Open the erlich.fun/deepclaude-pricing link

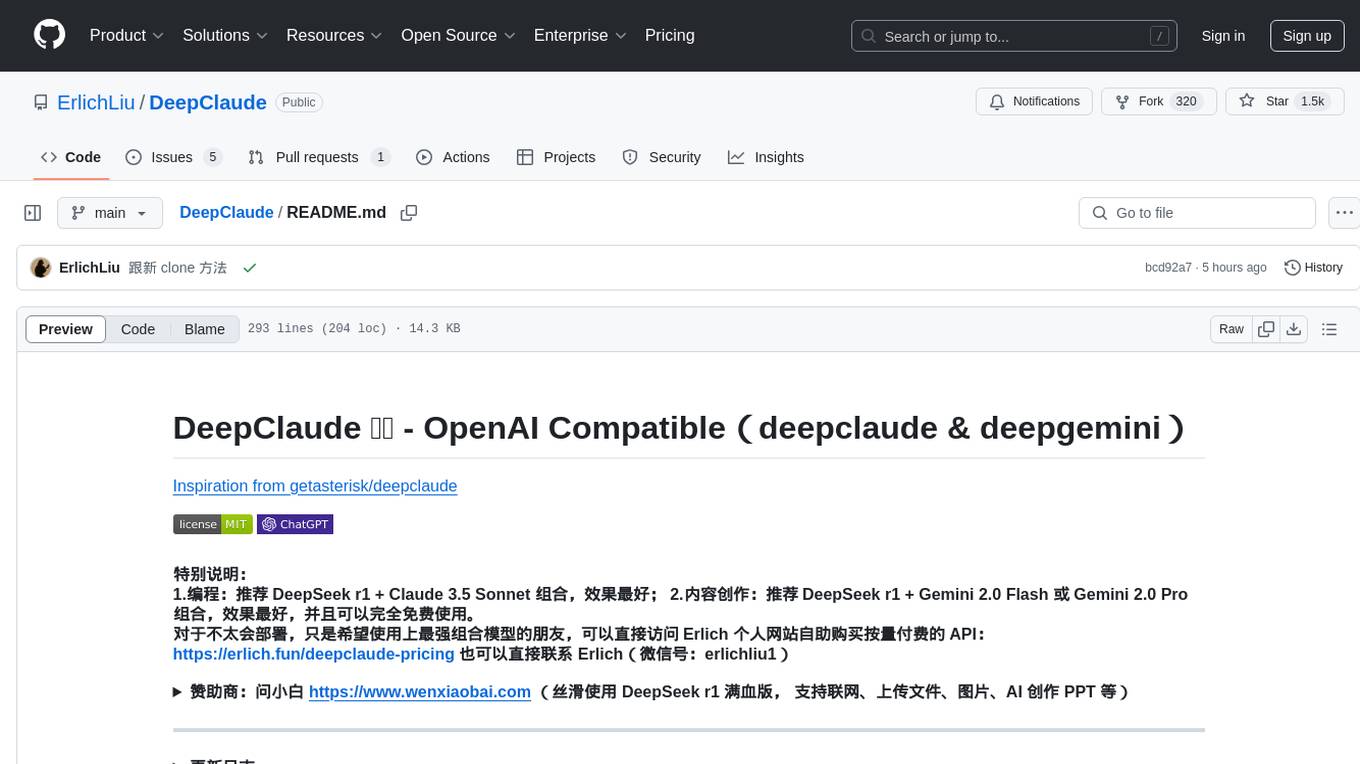click(x=314, y=654)
